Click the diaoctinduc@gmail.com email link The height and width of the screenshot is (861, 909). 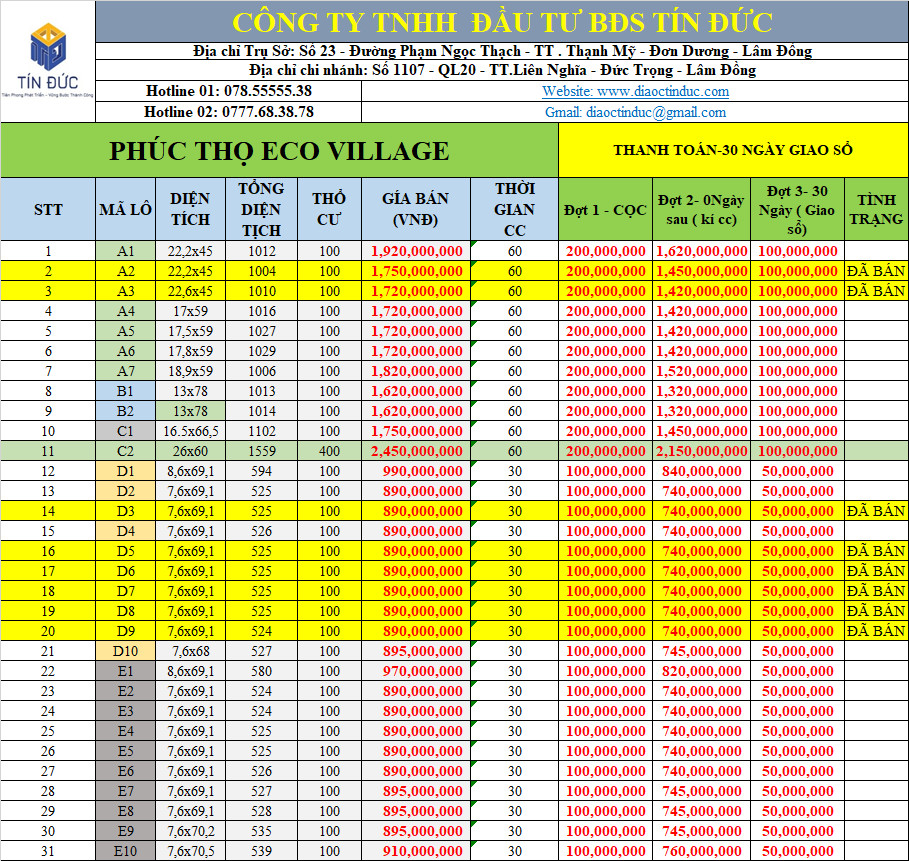pyautogui.click(x=635, y=112)
